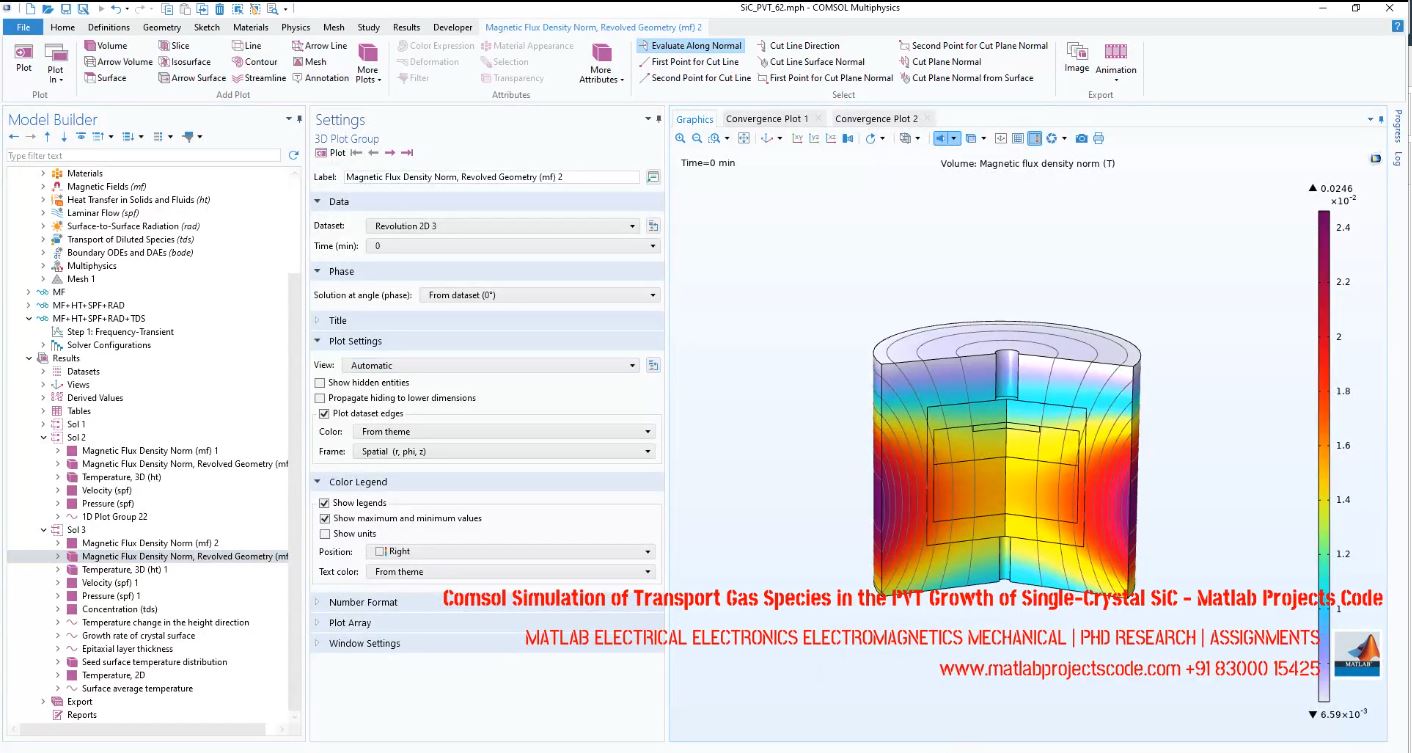Uncheck Show maximum and minimum values

(x=324, y=518)
